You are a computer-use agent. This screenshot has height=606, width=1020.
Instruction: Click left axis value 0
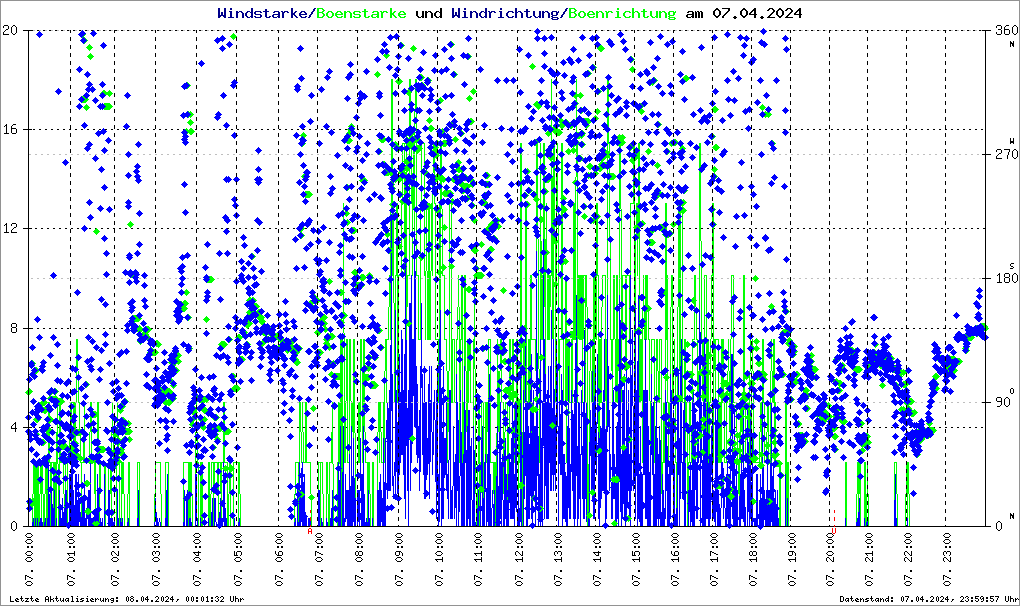click(x=14, y=527)
